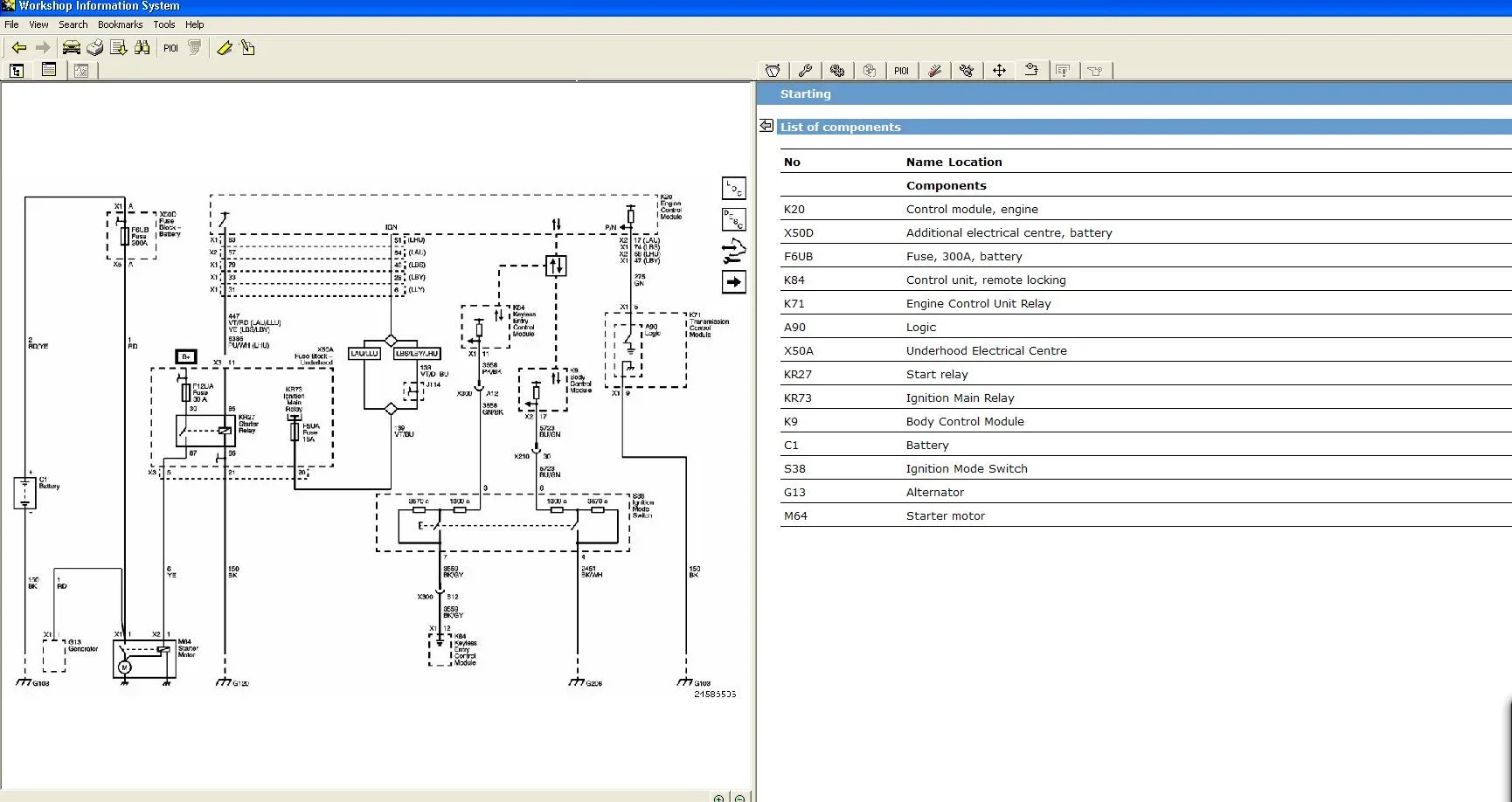Click the List of components heading
The image size is (1512, 802).
[841, 127]
